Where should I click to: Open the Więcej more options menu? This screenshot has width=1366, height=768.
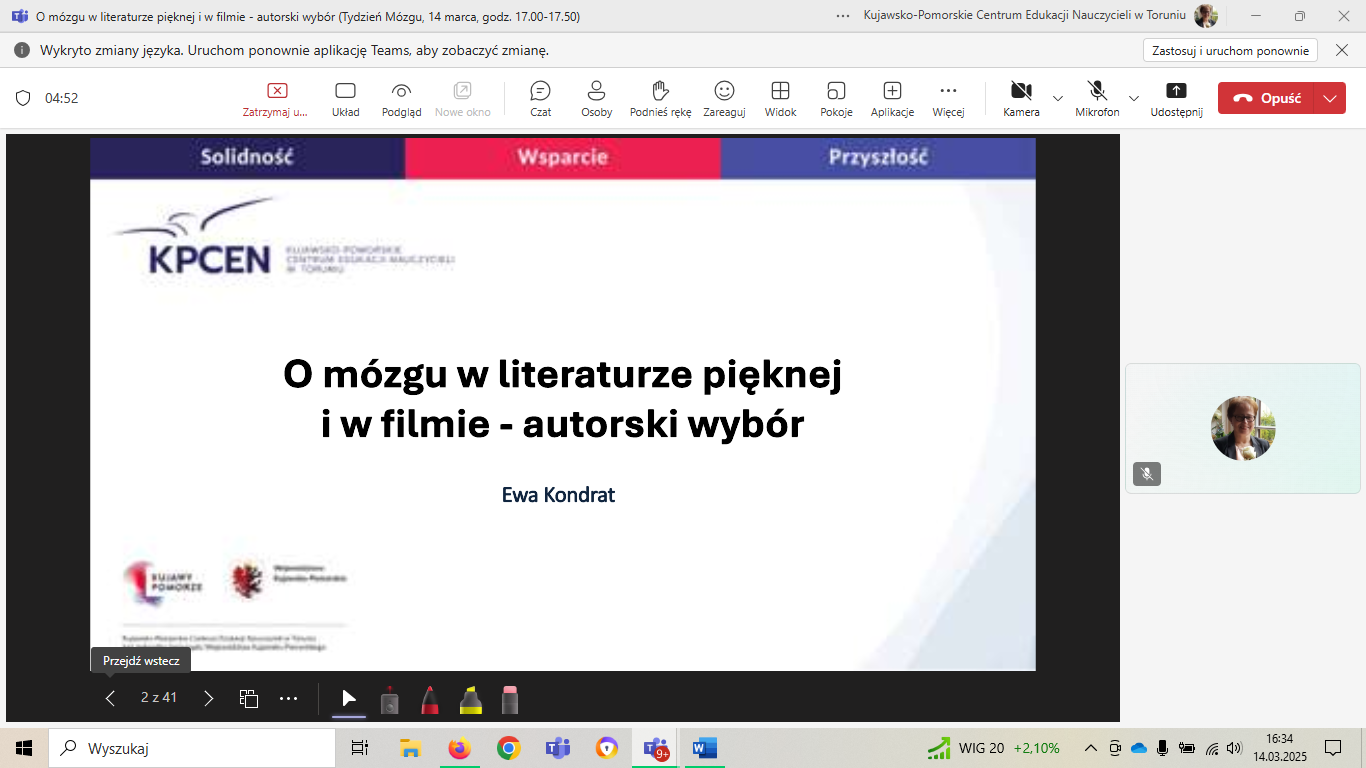pos(948,98)
